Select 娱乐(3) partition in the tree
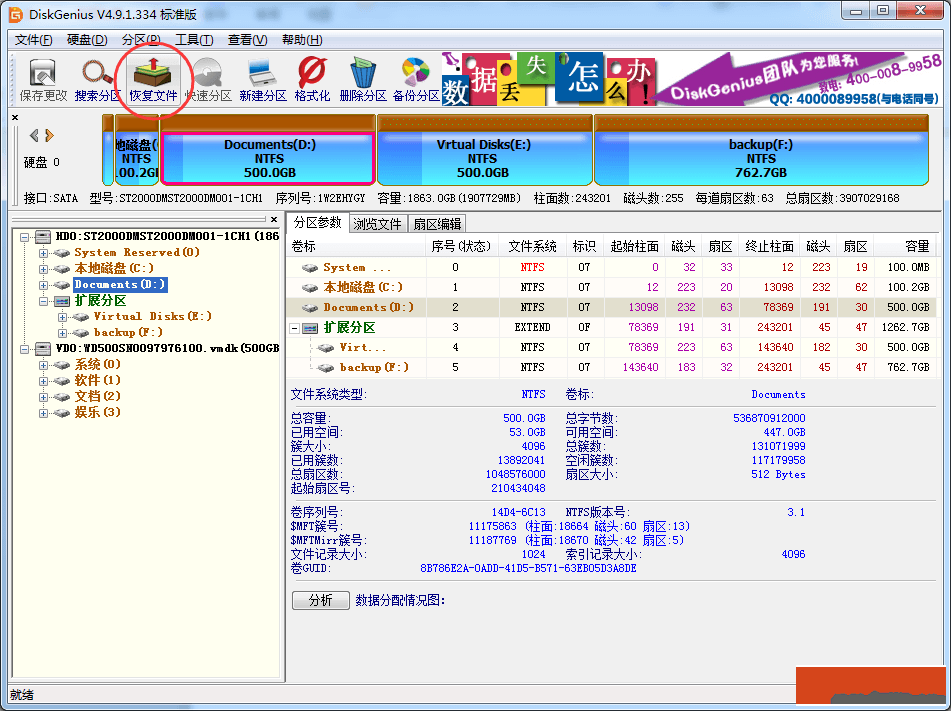Screen dimensions: 951x711 click(97, 412)
